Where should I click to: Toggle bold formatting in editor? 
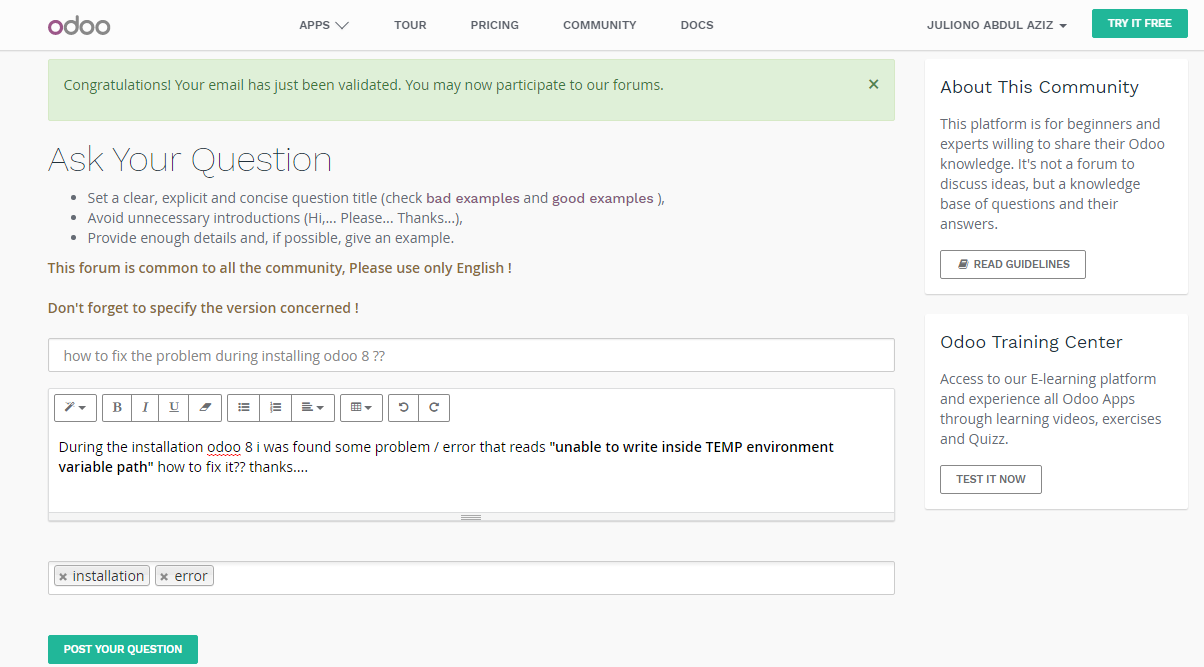coord(117,407)
